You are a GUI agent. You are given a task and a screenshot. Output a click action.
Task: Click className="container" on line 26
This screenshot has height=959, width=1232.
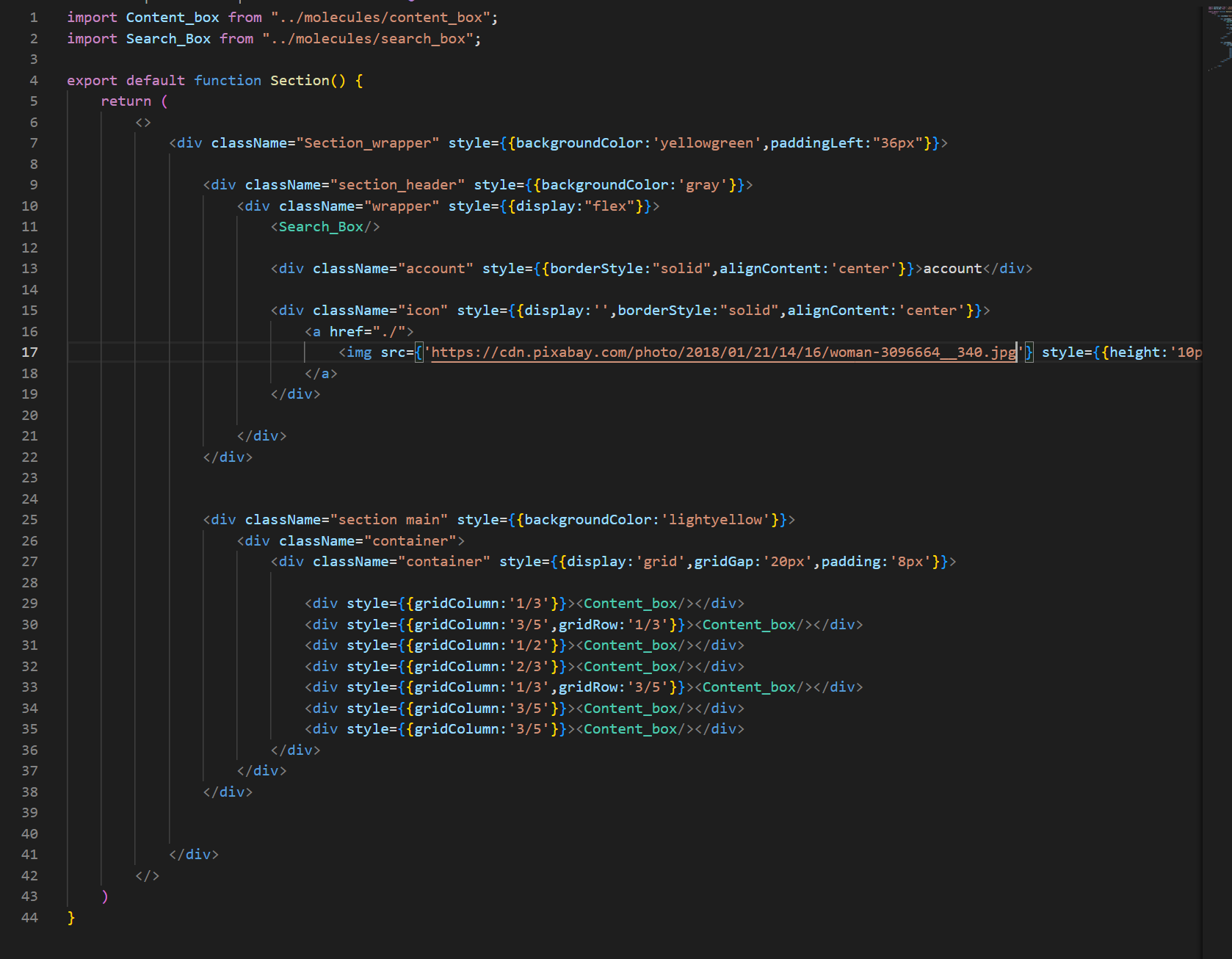point(368,541)
